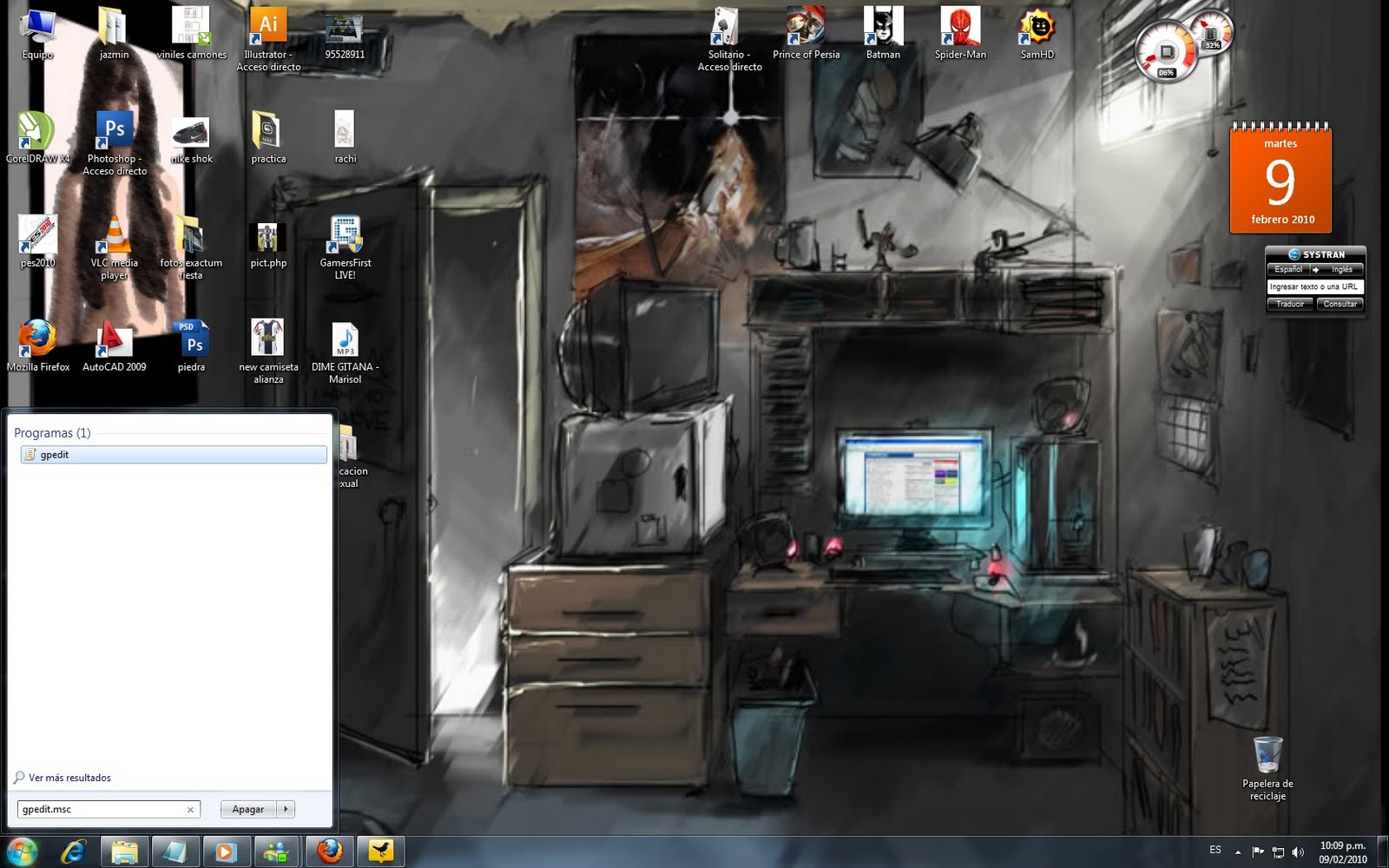This screenshot has height=868, width=1389.
Task: Open fotos exactum fiesta folder
Action: coord(191,248)
